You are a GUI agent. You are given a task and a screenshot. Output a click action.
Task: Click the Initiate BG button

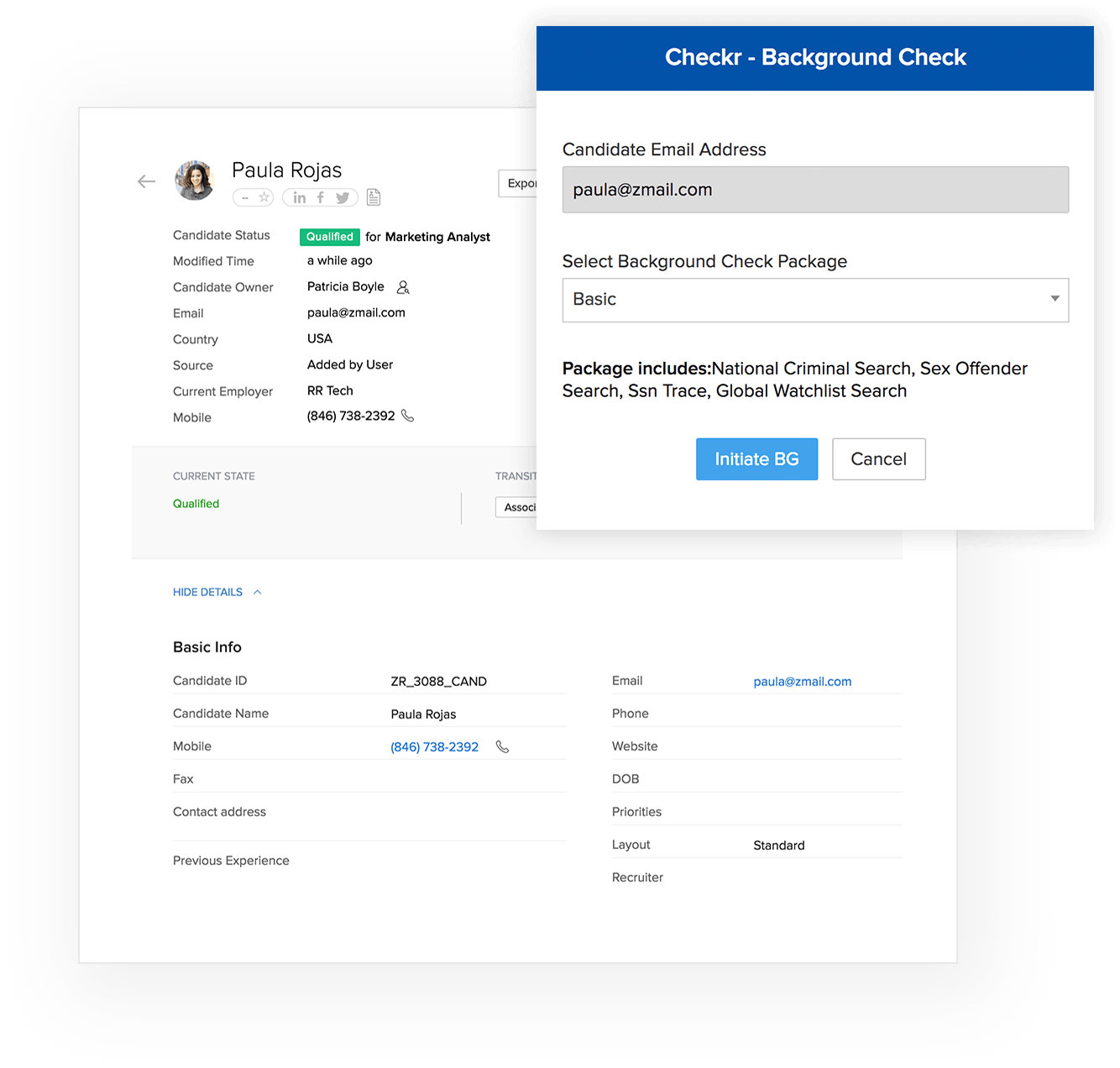coord(756,459)
